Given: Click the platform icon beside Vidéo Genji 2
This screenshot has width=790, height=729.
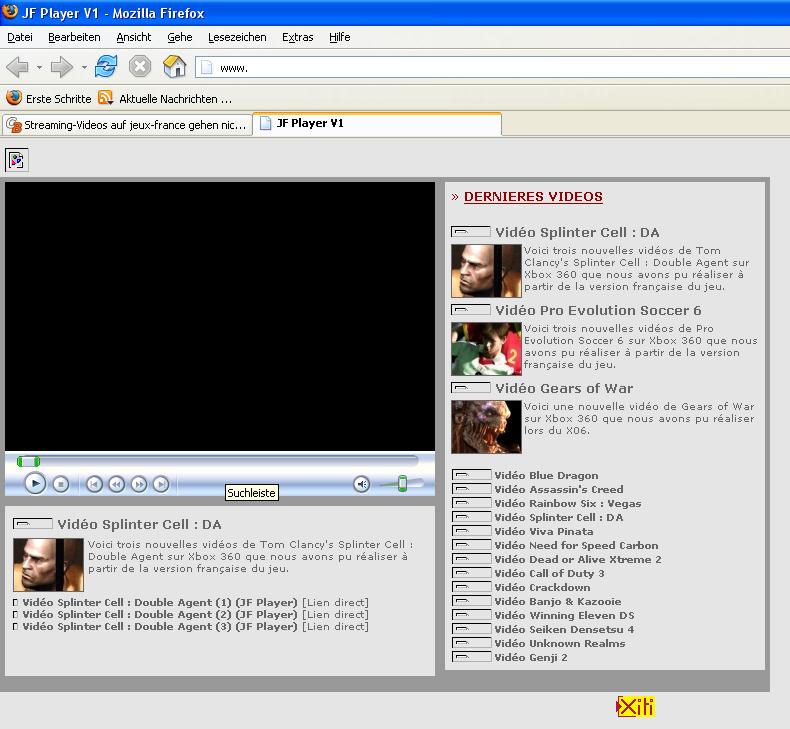Looking at the screenshot, I should click(x=472, y=656).
